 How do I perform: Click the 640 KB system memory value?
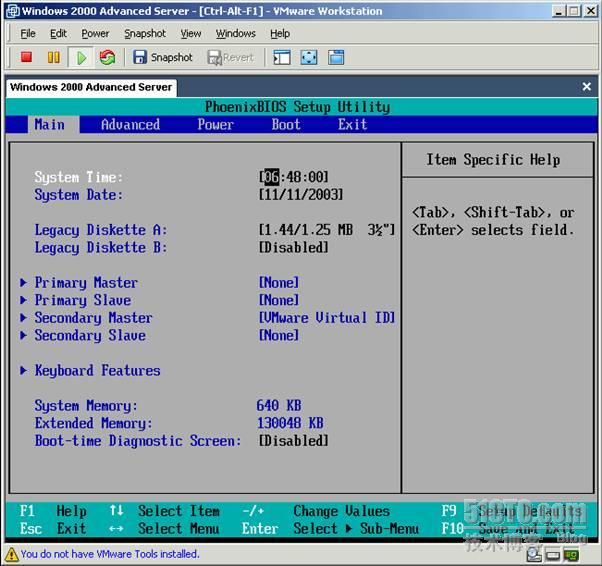tap(279, 405)
